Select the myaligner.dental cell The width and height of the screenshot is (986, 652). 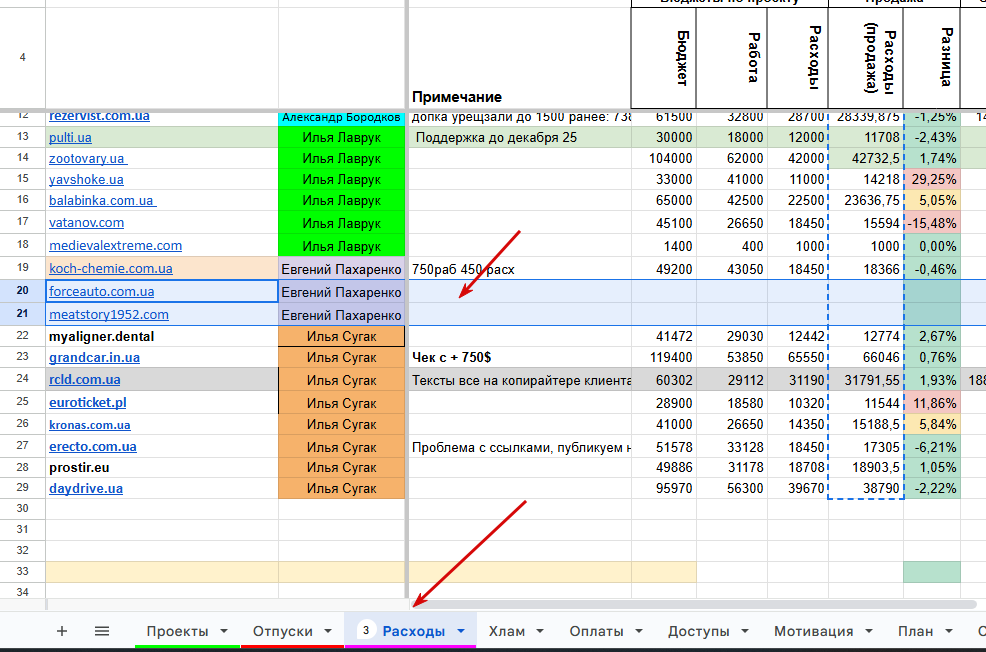[162, 336]
